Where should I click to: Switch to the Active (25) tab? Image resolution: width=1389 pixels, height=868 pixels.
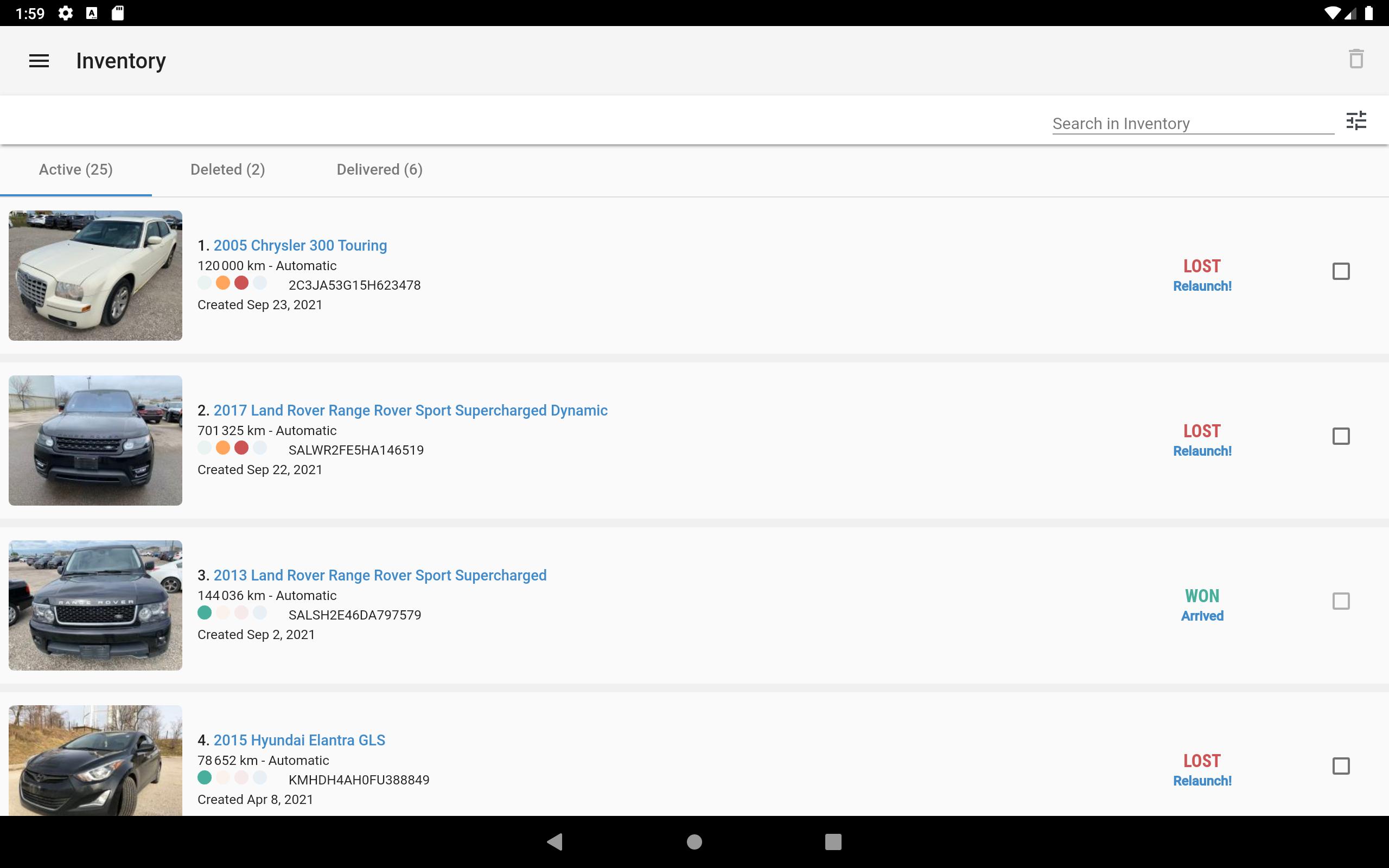(76, 169)
